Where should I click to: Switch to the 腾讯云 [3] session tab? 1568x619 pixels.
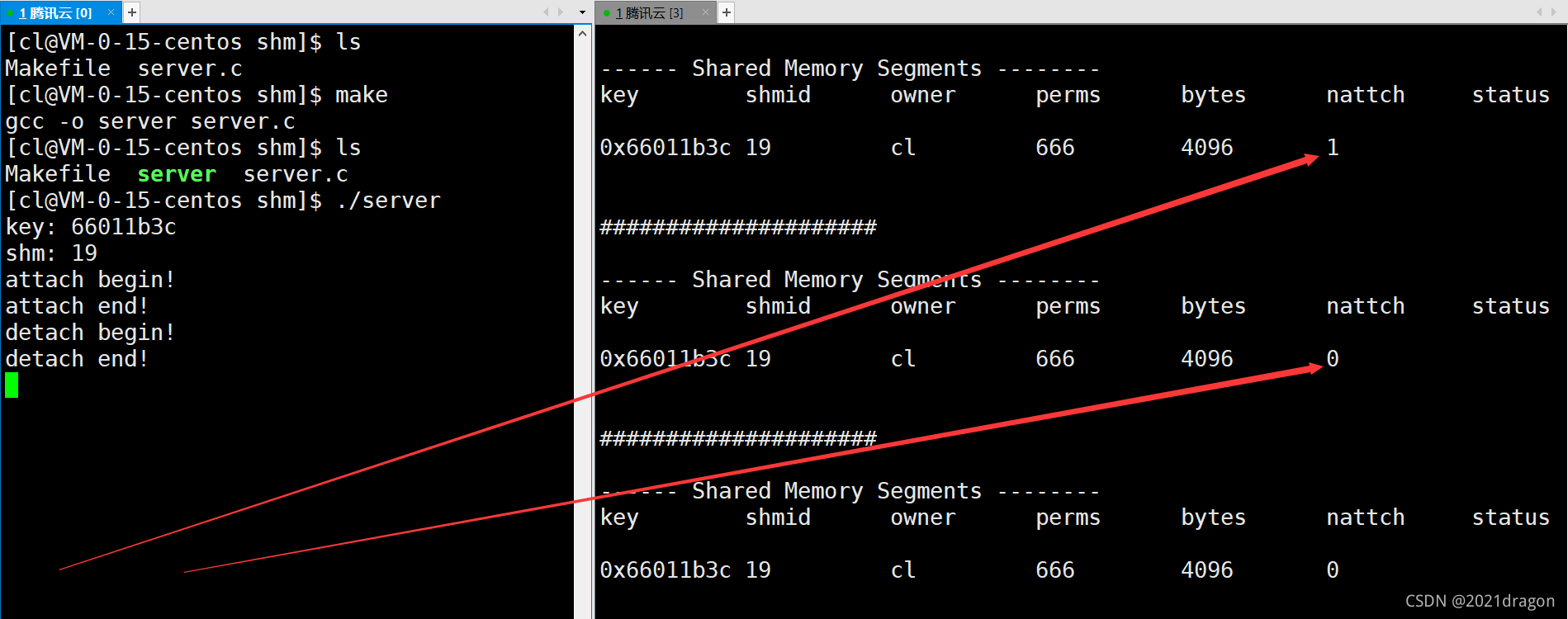[x=650, y=12]
